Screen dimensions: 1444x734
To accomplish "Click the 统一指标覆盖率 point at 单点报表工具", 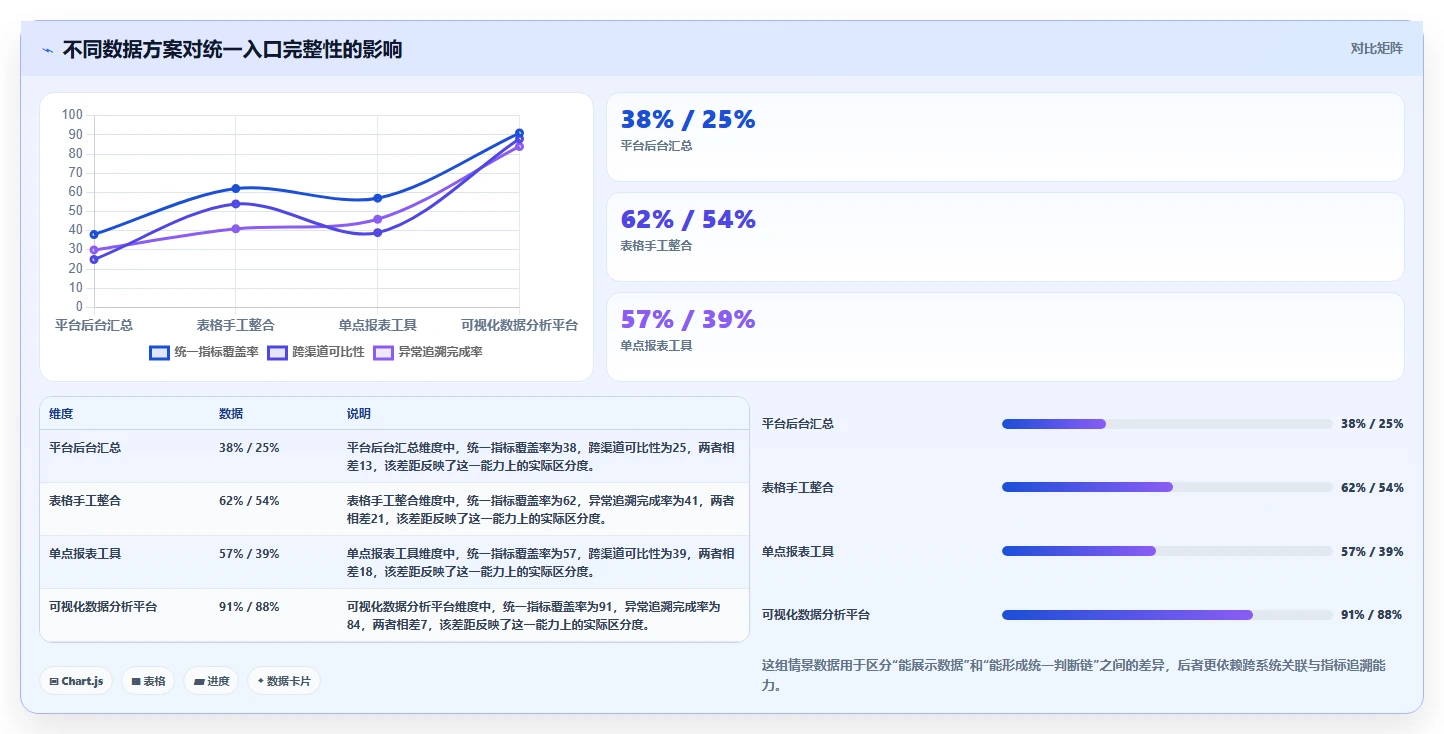I will 377,198.
